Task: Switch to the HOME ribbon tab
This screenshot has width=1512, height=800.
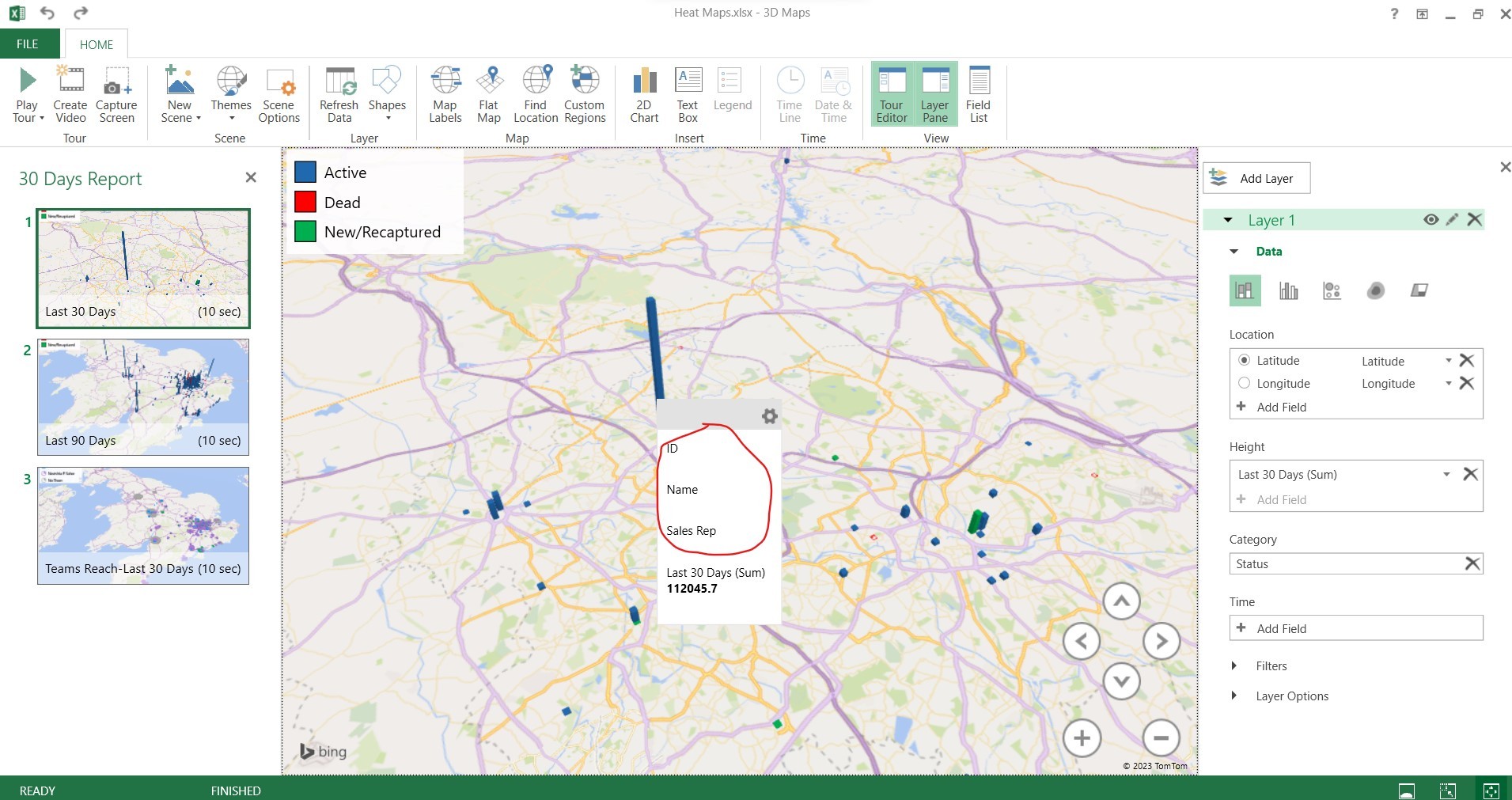Action: 97,44
